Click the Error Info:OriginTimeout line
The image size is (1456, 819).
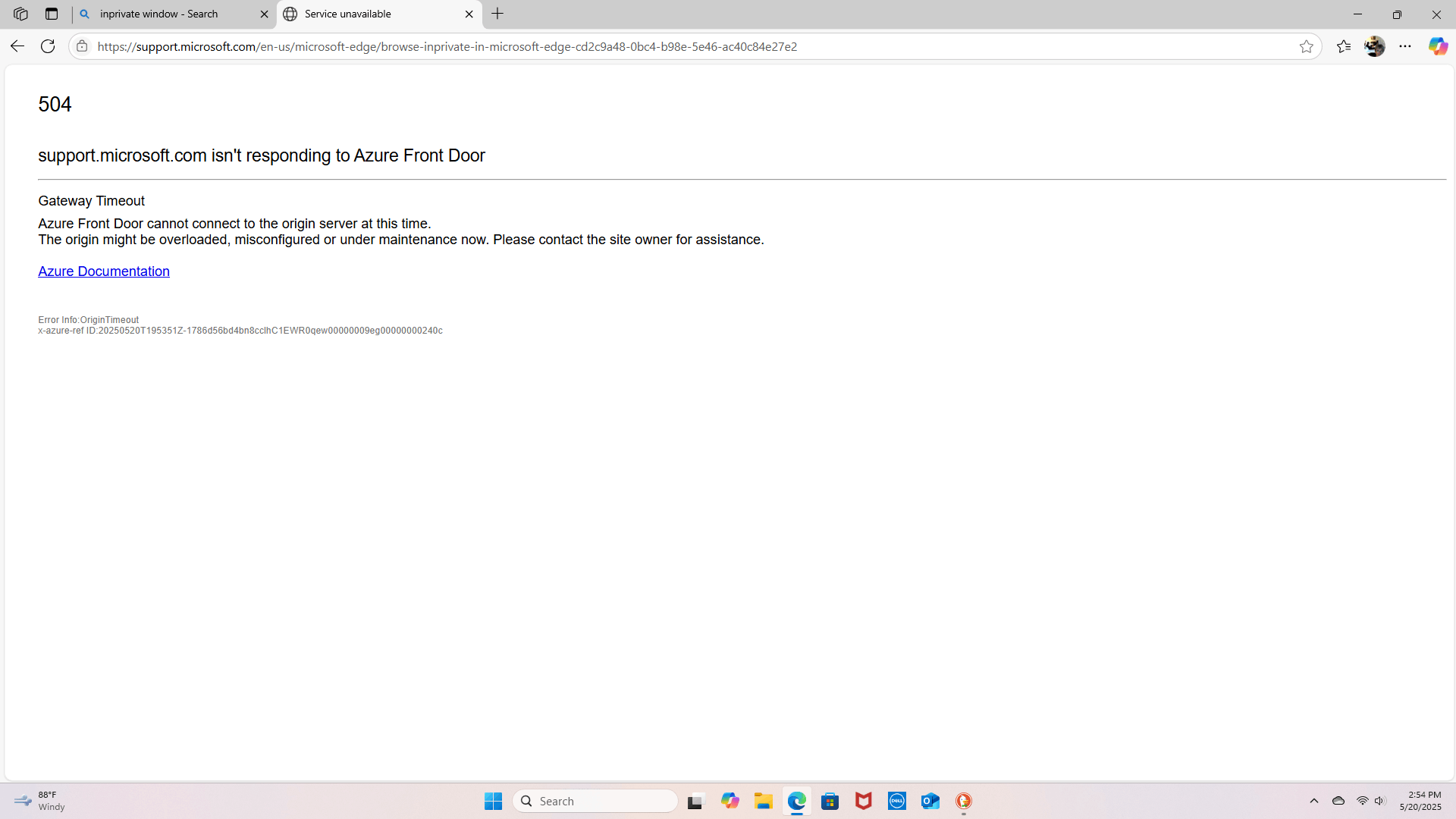[x=89, y=320]
